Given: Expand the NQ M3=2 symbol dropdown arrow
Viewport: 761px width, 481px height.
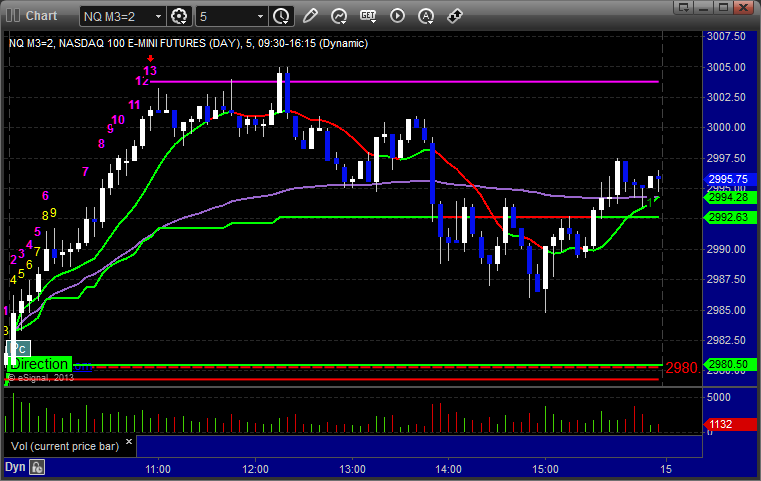Looking at the screenshot, I should pyautogui.click(x=158, y=17).
